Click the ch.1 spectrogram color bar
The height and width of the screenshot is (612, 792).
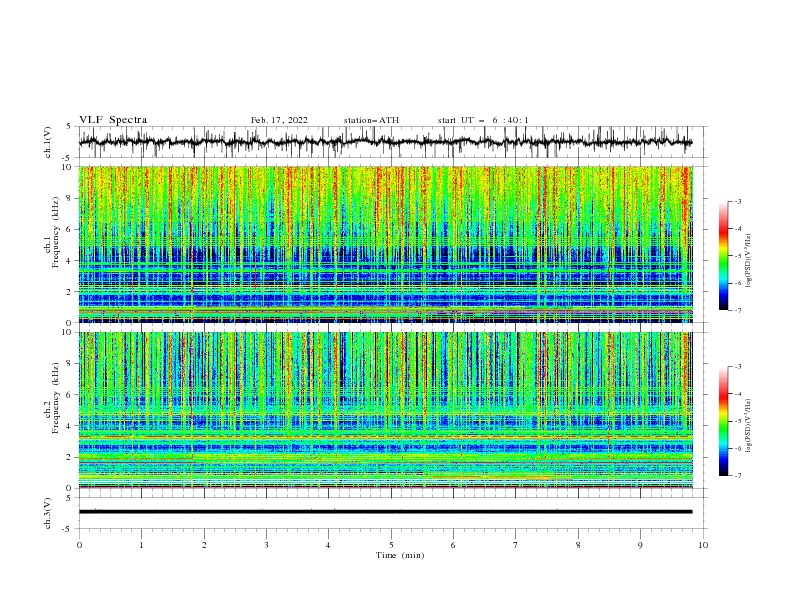click(723, 256)
